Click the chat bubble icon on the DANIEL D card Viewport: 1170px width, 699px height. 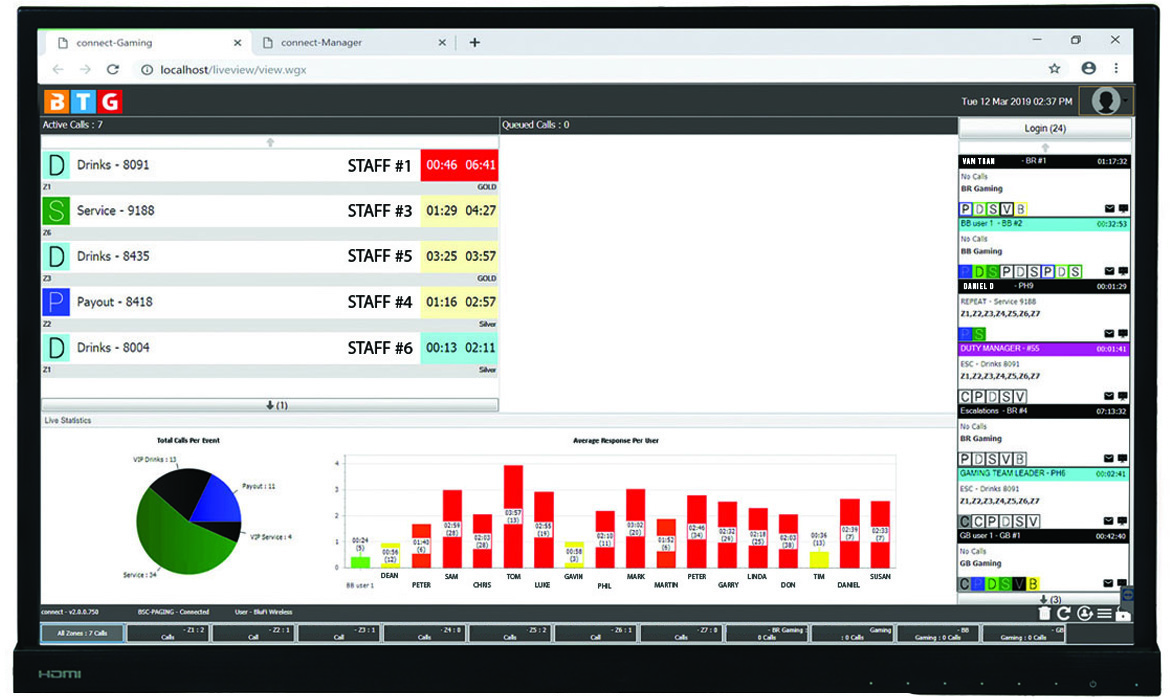pyautogui.click(x=1121, y=333)
